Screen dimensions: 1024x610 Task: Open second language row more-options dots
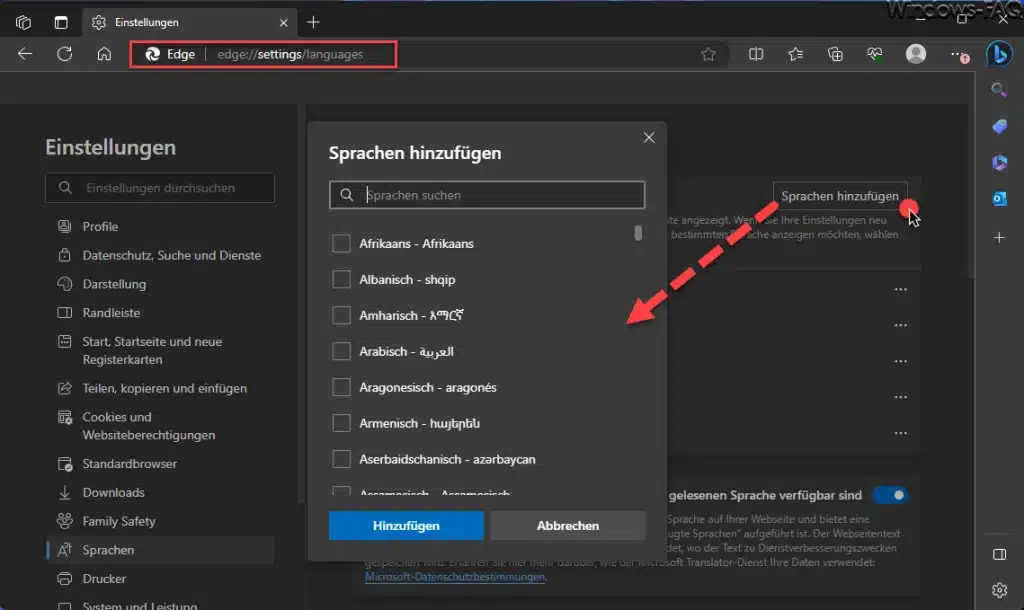901,325
